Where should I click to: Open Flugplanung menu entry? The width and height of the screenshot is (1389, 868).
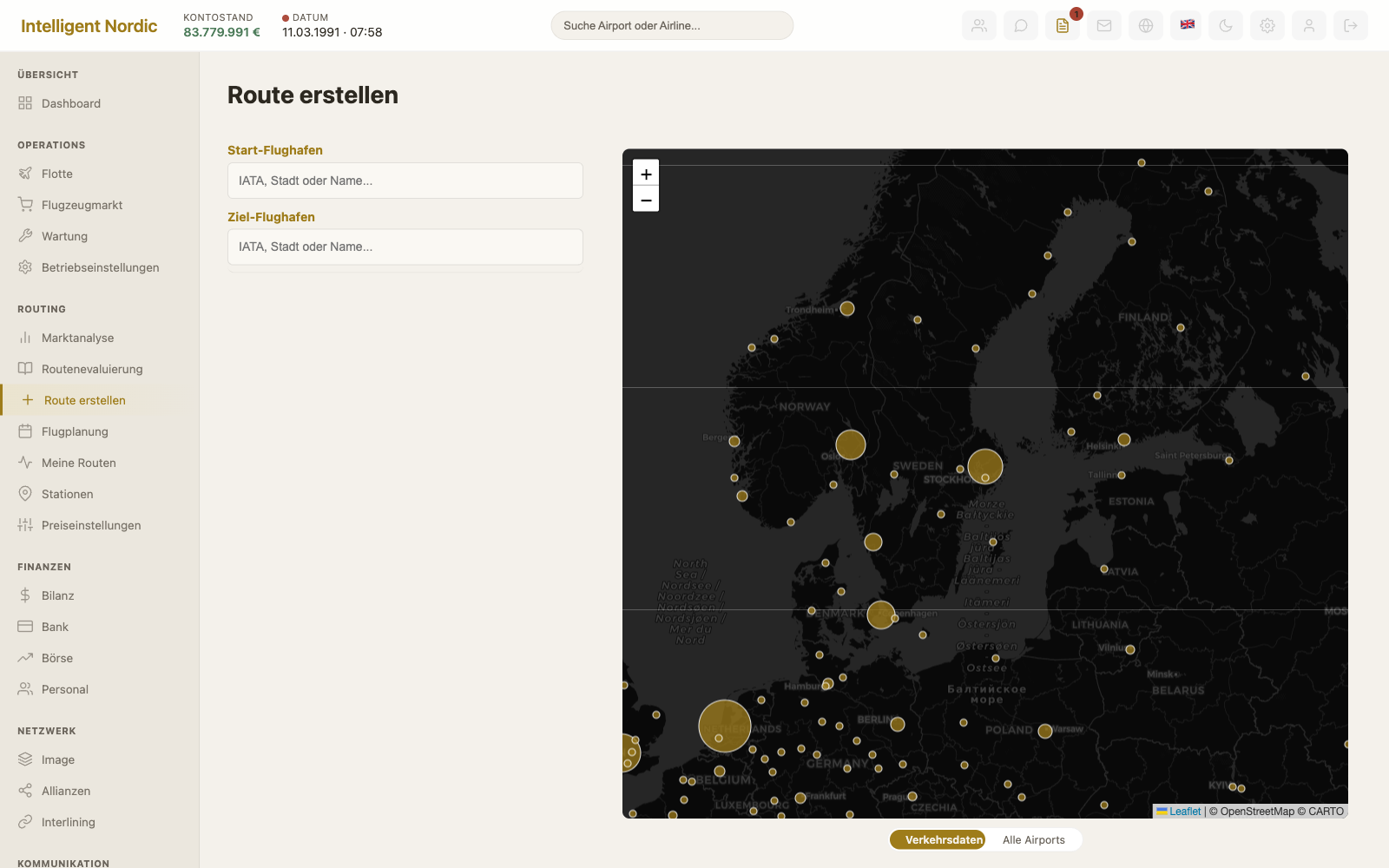click(x=99, y=431)
